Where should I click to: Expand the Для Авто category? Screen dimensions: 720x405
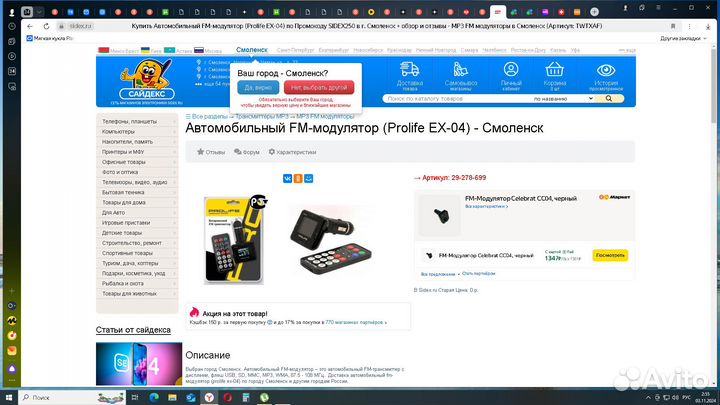coord(137,213)
